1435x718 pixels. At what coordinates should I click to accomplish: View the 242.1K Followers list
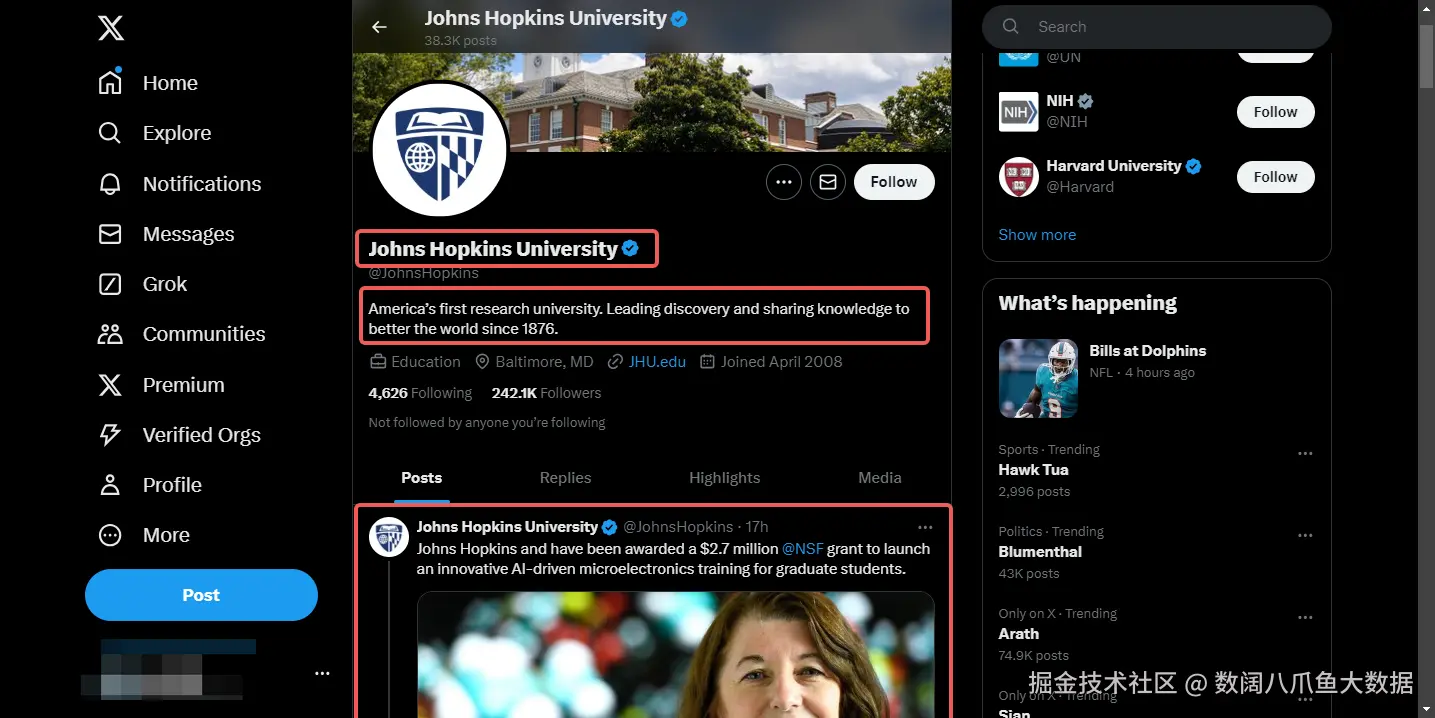[x=546, y=393]
